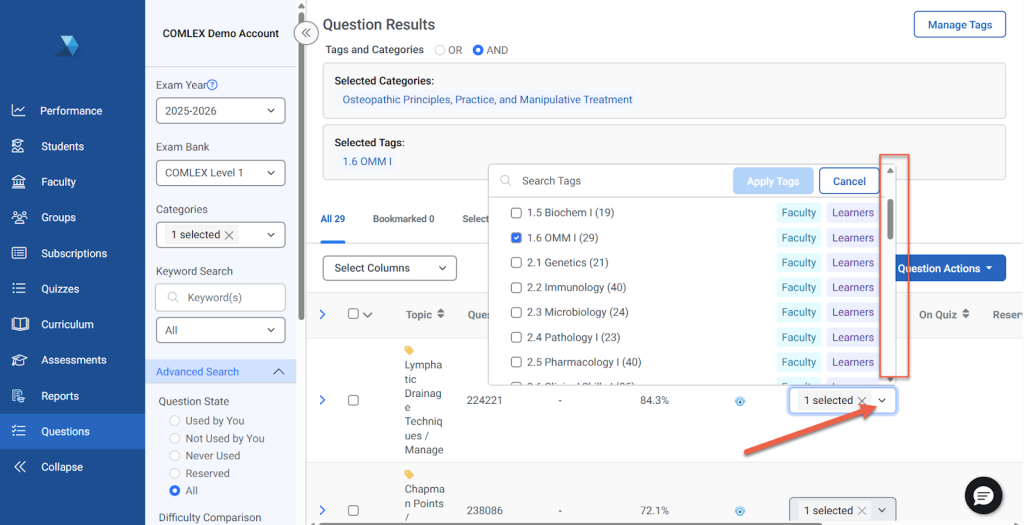Screen dimensions: 1024x525
Task: Select the OR radio button
Action: click(440, 50)
